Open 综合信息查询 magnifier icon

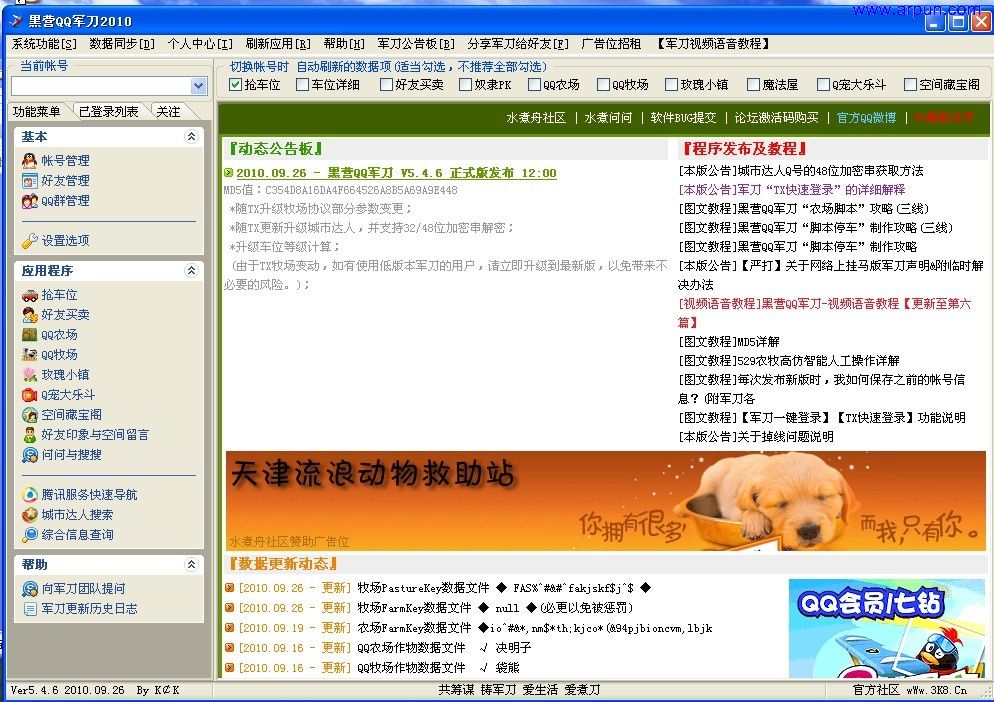point(30,535)
